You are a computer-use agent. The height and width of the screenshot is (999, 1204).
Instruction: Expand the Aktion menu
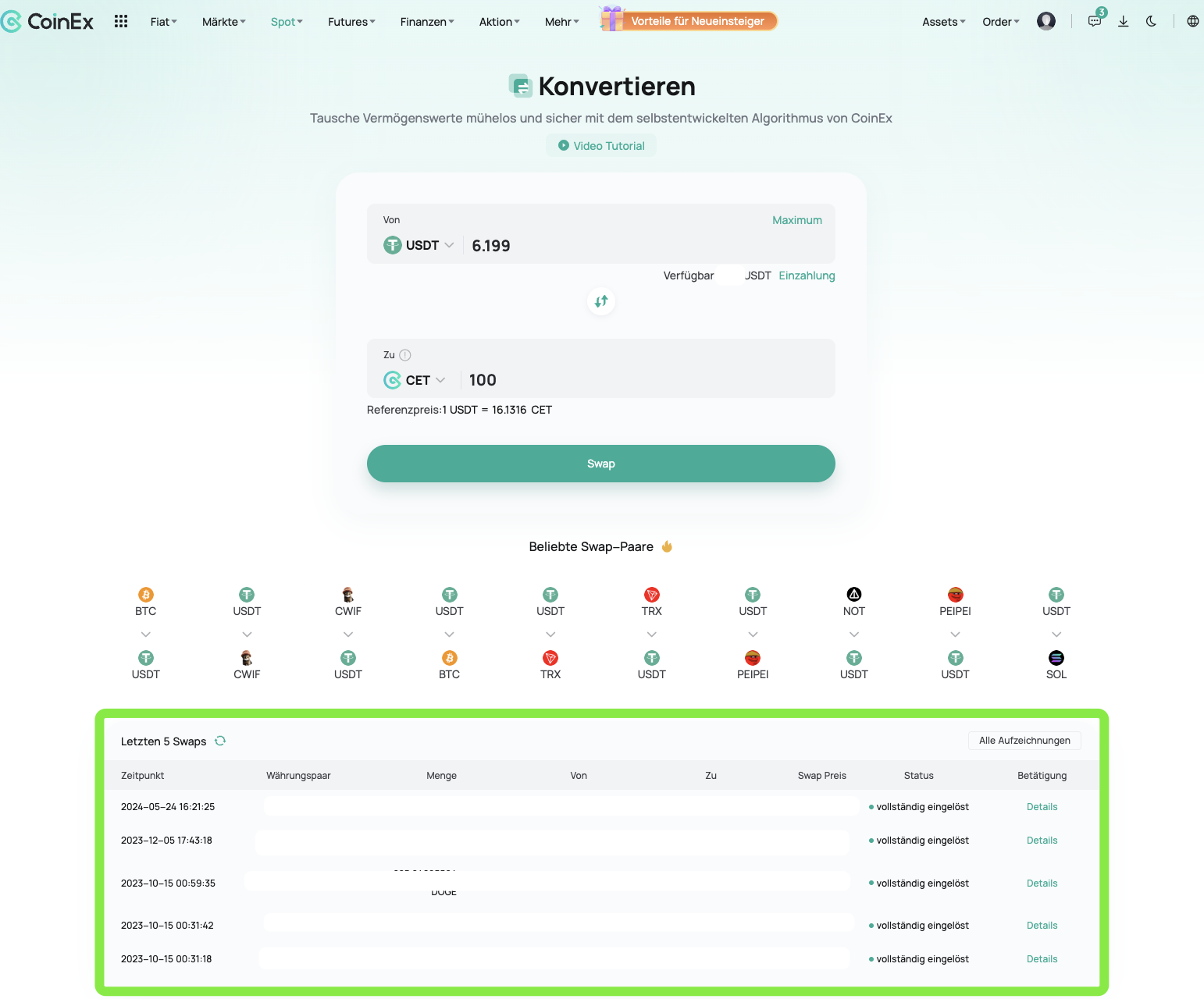[500, 22]
